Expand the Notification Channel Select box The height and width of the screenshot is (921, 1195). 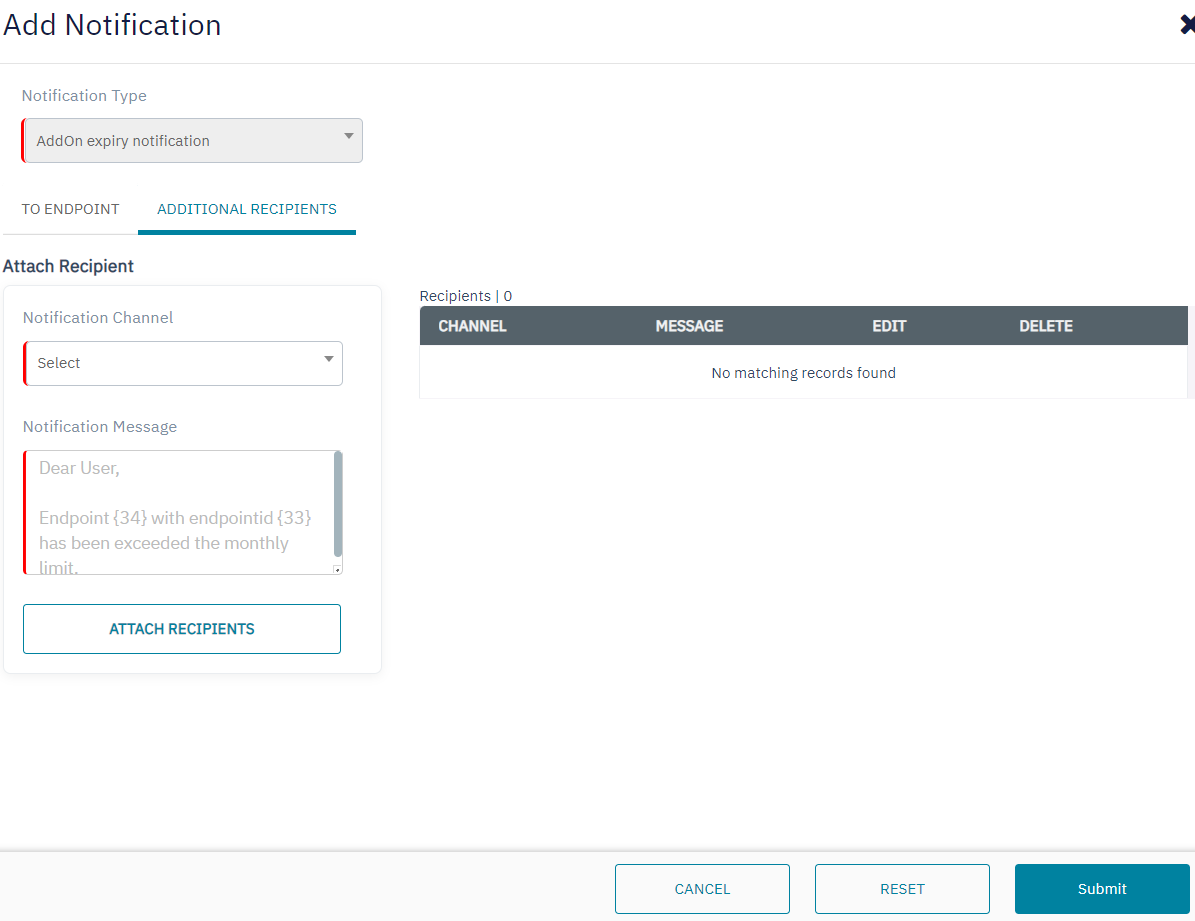(x=182, y=363)
